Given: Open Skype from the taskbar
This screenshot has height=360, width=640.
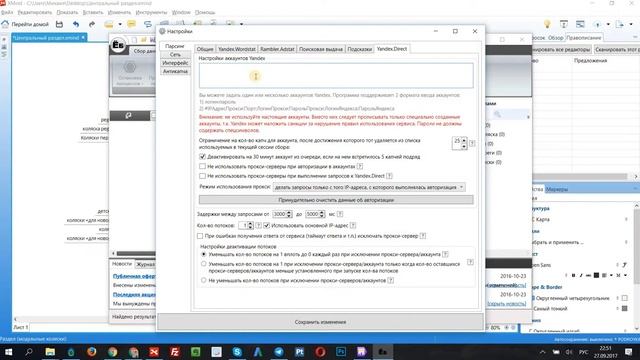Looking at the screenshot, I should tap(237, 352).
